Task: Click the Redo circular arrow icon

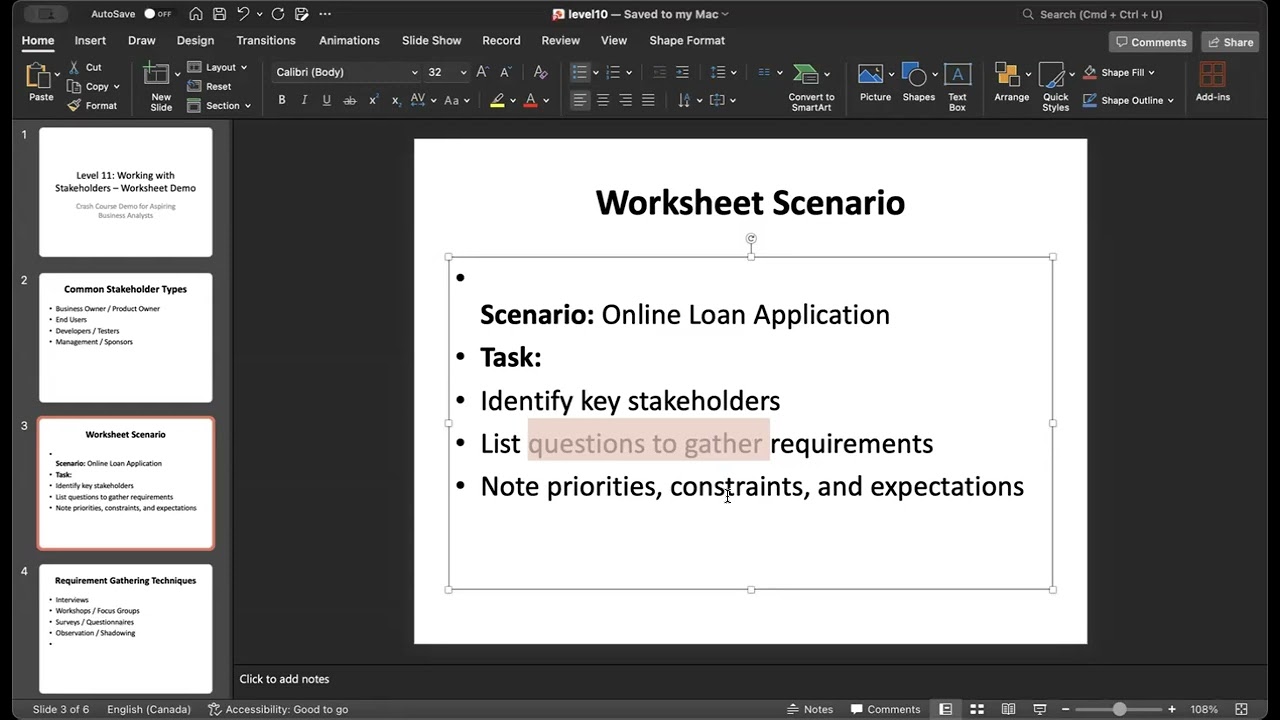Action: click(x=278, y=14)
